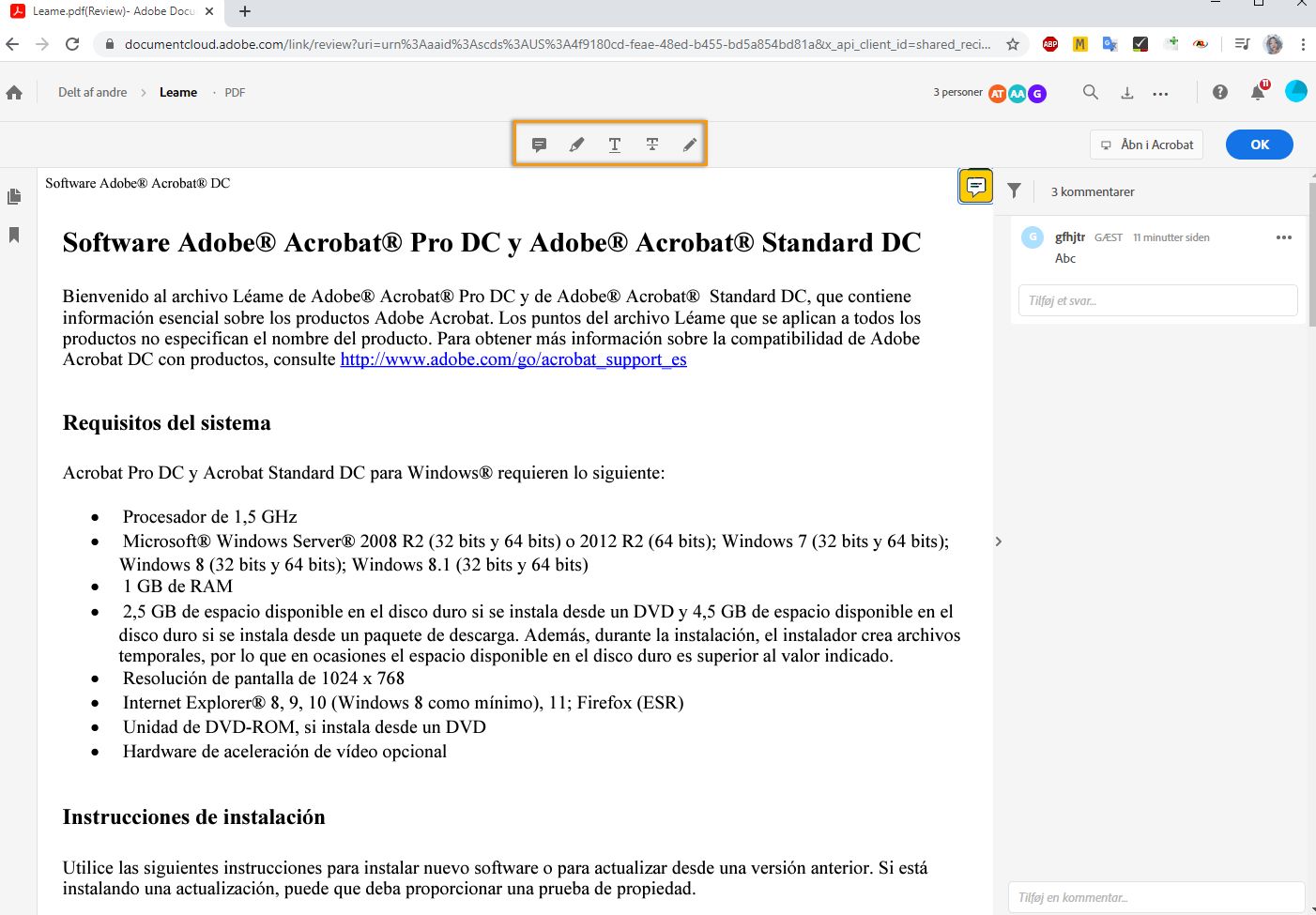The width and height of the screenshot is (1316, 915).
Task: Select the pencil drawing tool
Action: click(690, 145)
